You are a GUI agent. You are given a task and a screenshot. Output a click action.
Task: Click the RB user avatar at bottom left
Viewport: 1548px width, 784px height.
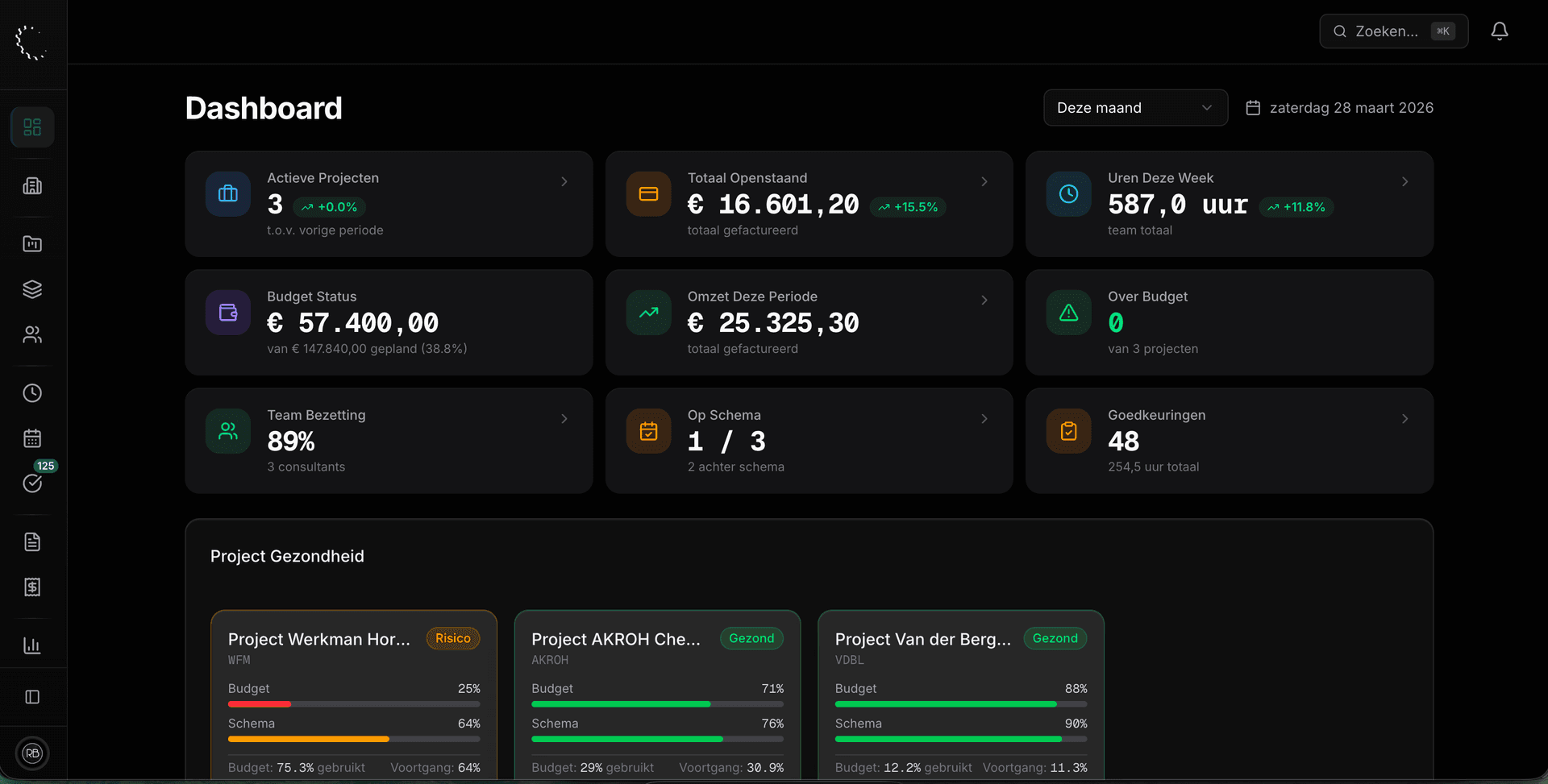[x=32, y=753]
